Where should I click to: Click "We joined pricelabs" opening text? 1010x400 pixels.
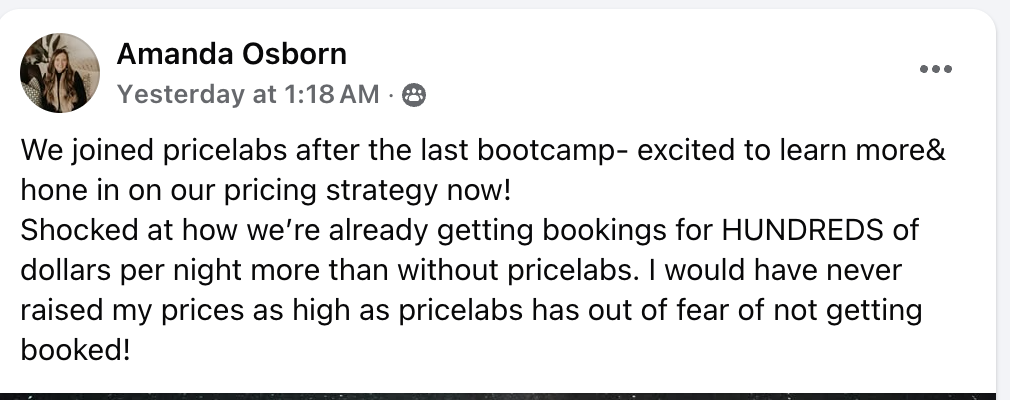(x=140, y=153)
